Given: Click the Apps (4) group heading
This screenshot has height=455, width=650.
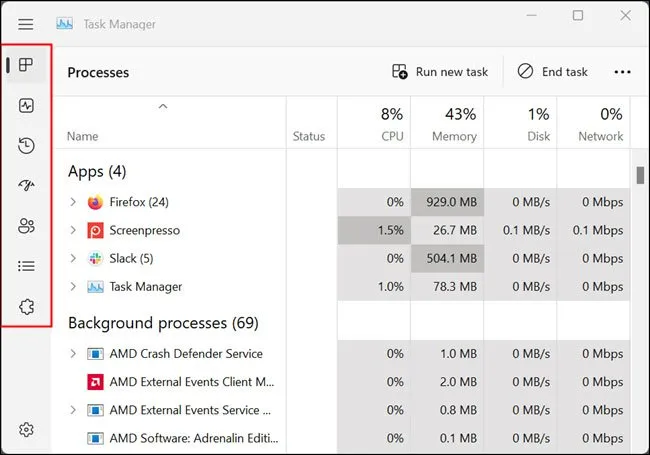Looking at the screenshot, I should 97,172.
